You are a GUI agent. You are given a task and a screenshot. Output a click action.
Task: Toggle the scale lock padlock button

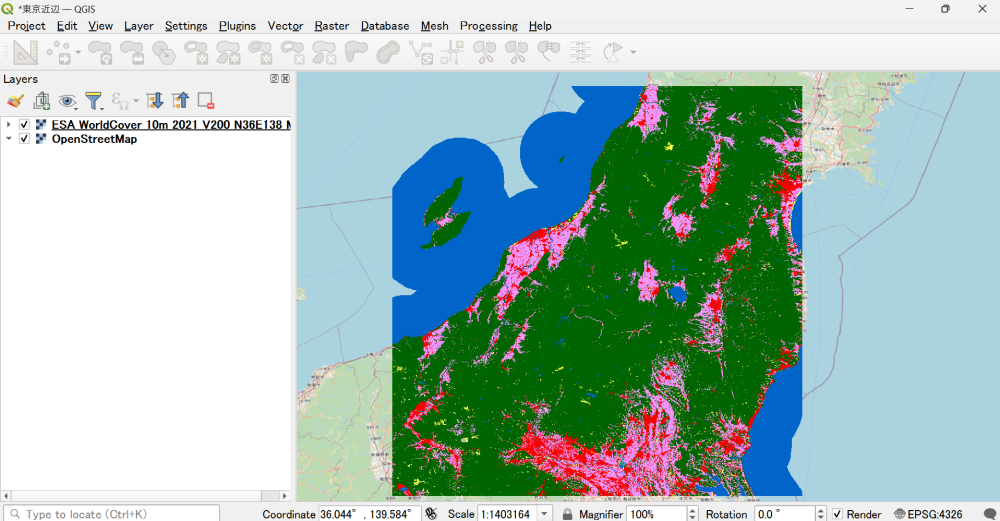tap(567, 514)
